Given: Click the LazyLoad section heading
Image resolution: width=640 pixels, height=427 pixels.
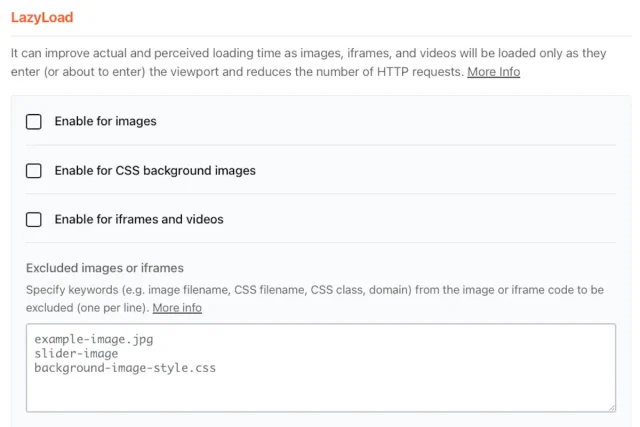Looking at the screenshot, I should pyautogui.click(x=42, y=18).
